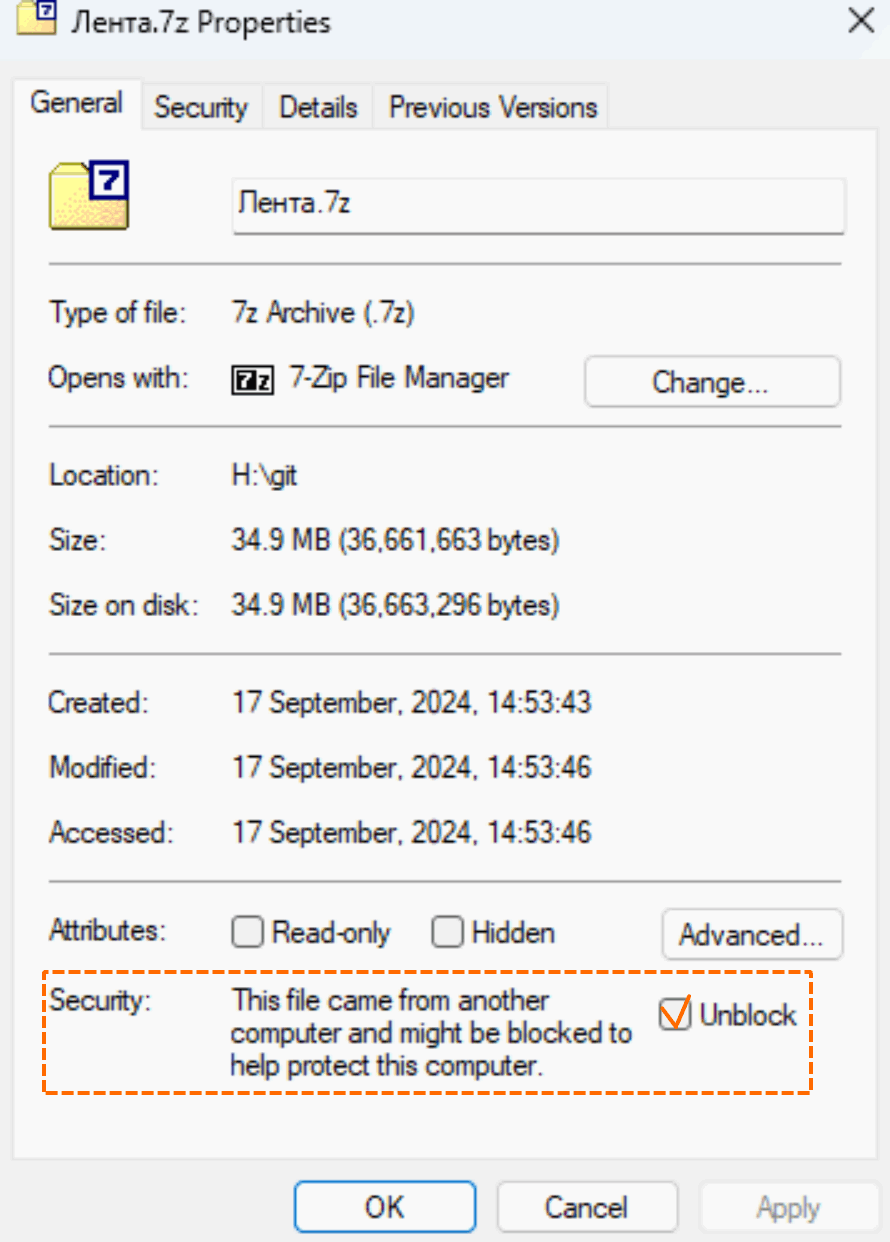Dismiss changes with Cancel button
This screenshot has width=890, height=1242.
click(586, 1207)
